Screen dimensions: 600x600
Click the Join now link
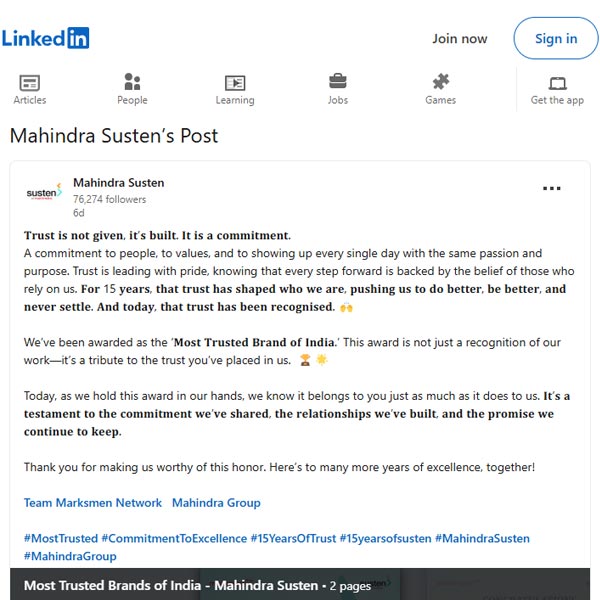460,39
